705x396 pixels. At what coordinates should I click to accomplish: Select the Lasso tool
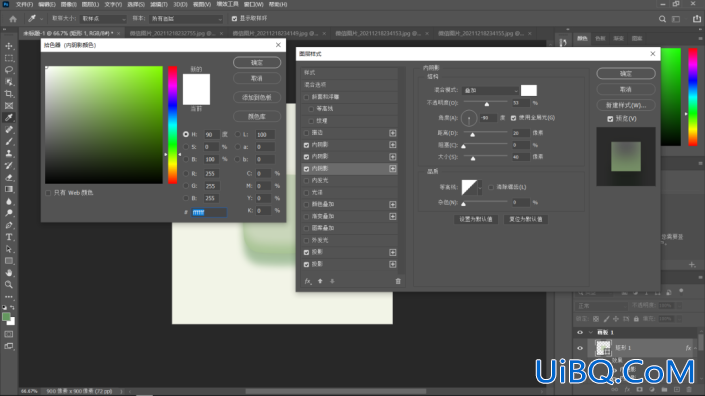point(9,70)
